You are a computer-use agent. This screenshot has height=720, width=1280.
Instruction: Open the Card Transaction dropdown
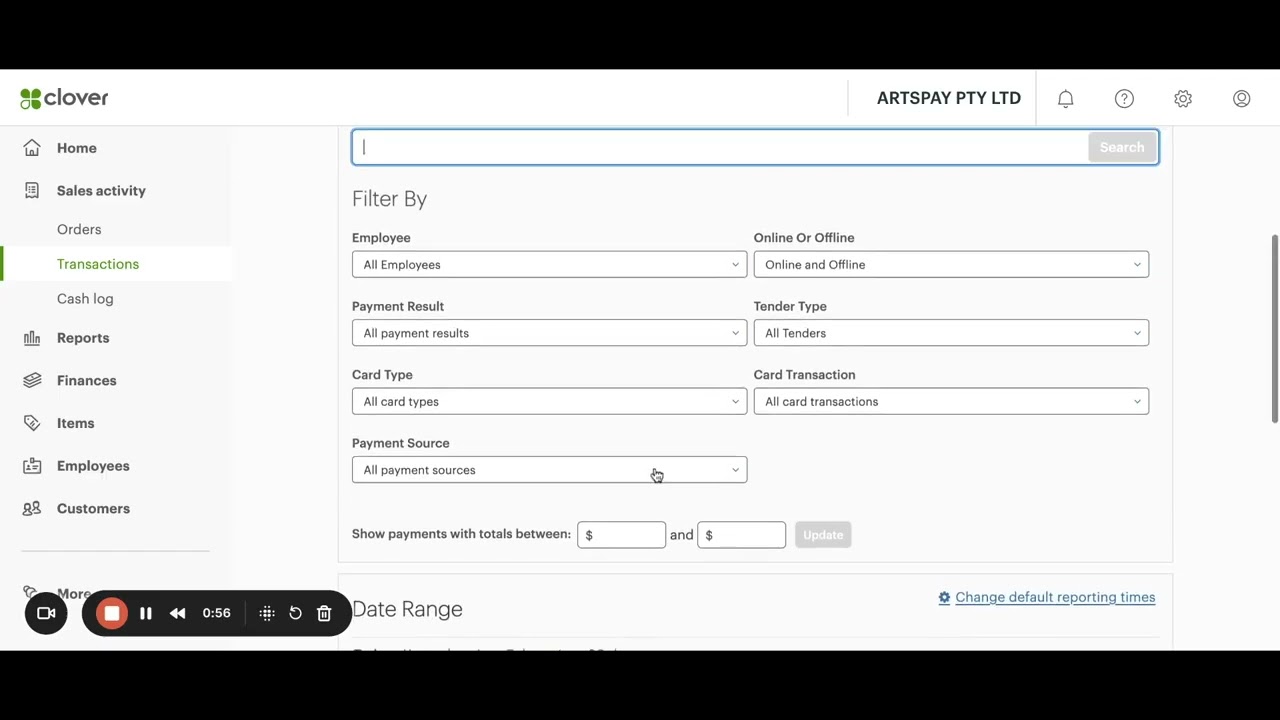(951, 401)
